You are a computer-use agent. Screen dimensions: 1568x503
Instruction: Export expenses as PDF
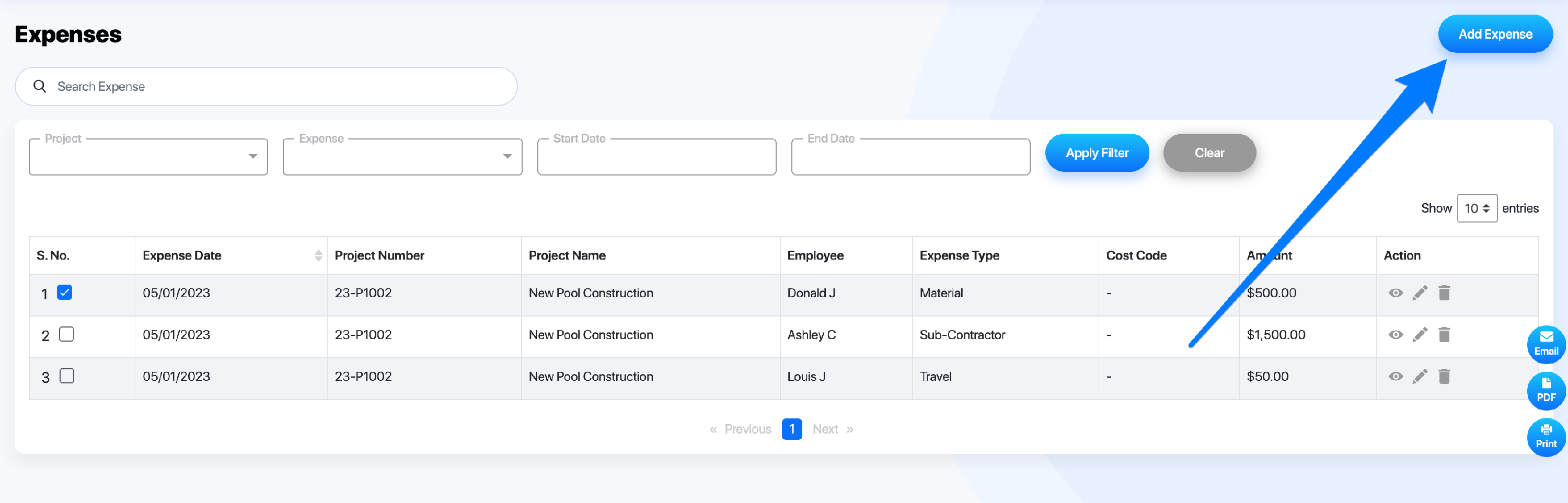pos(1546,391)
